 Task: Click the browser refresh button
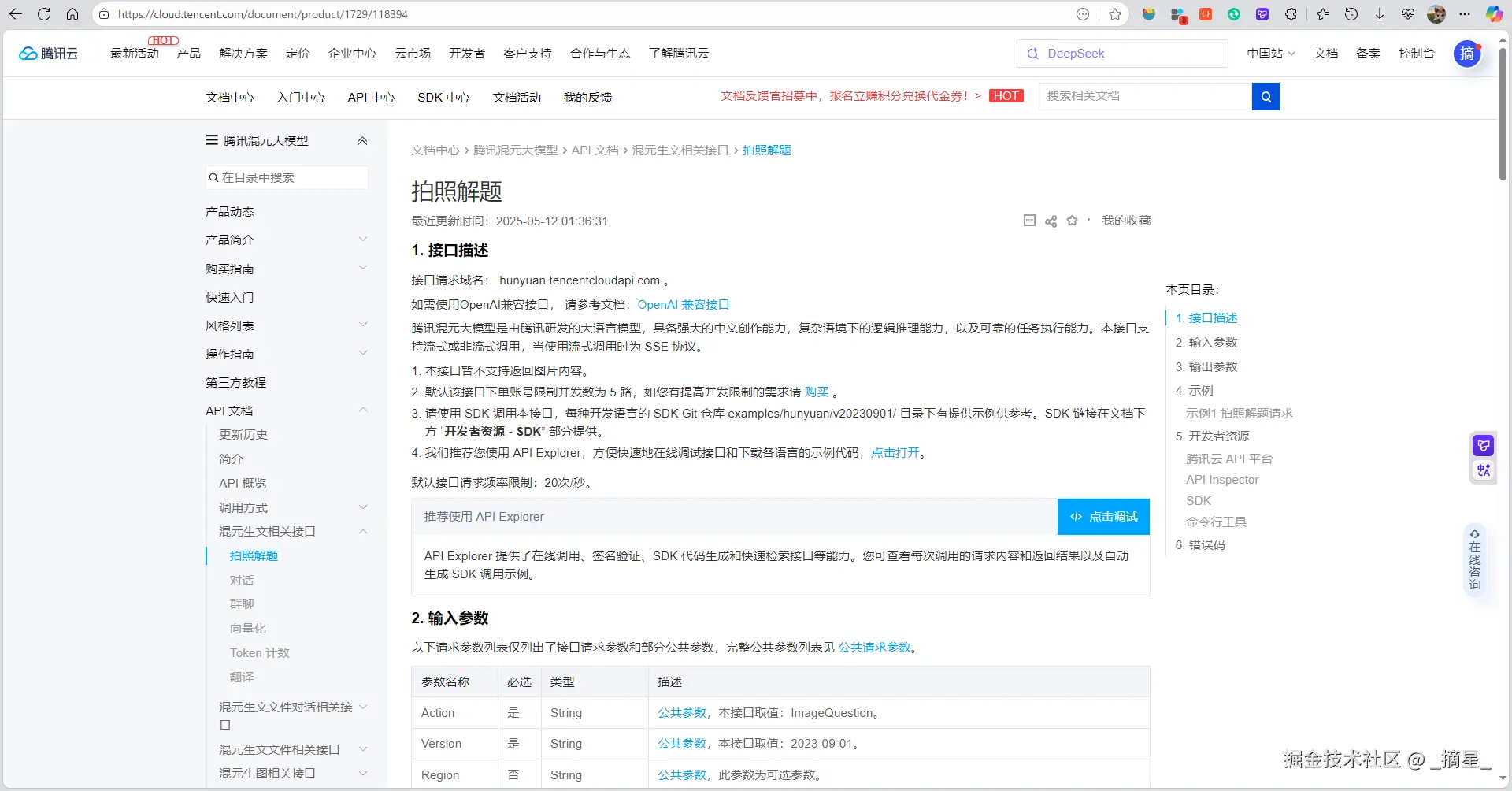(44, 14)
